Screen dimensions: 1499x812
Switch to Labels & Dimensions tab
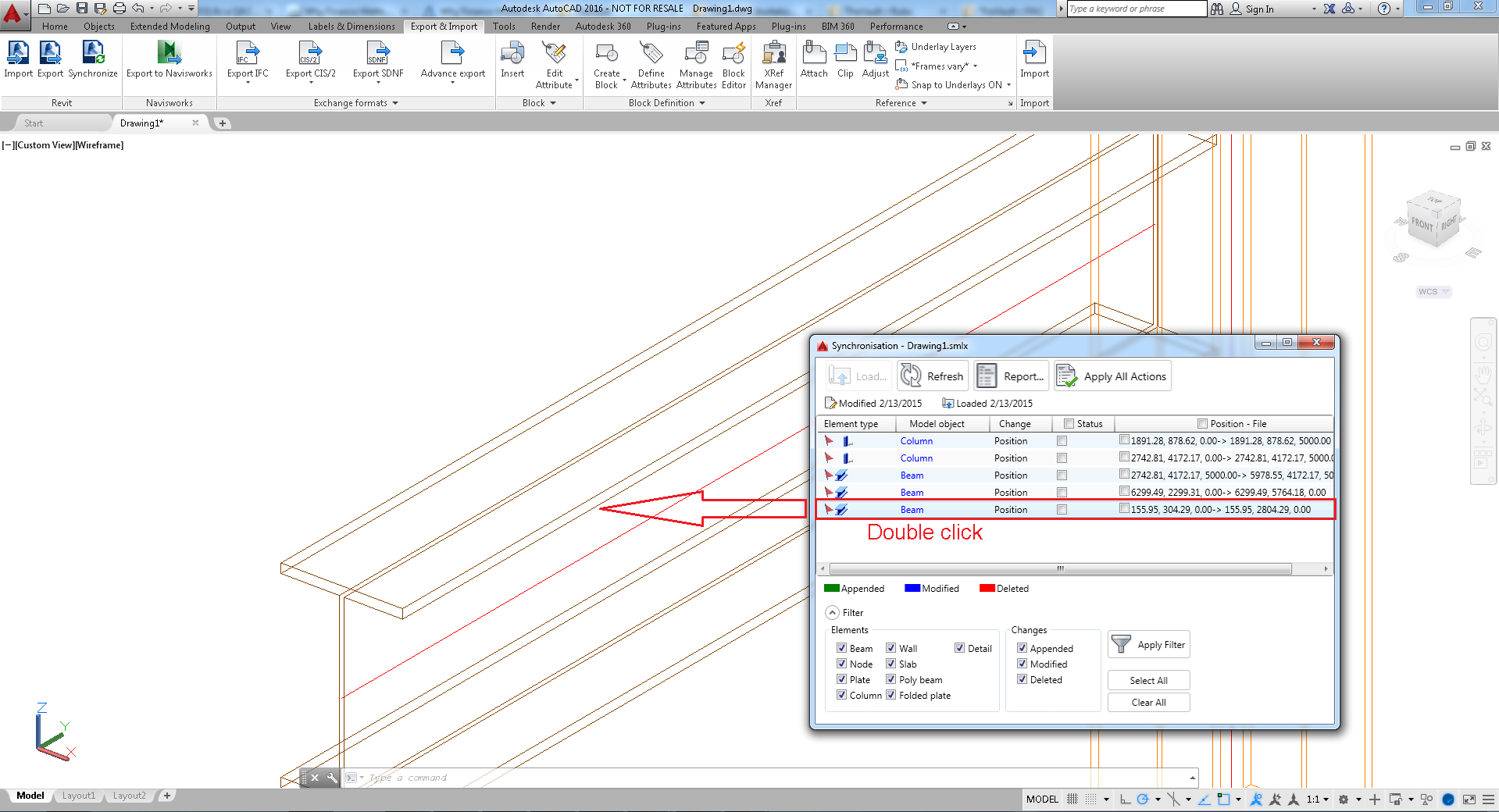(x=352, y=27)
